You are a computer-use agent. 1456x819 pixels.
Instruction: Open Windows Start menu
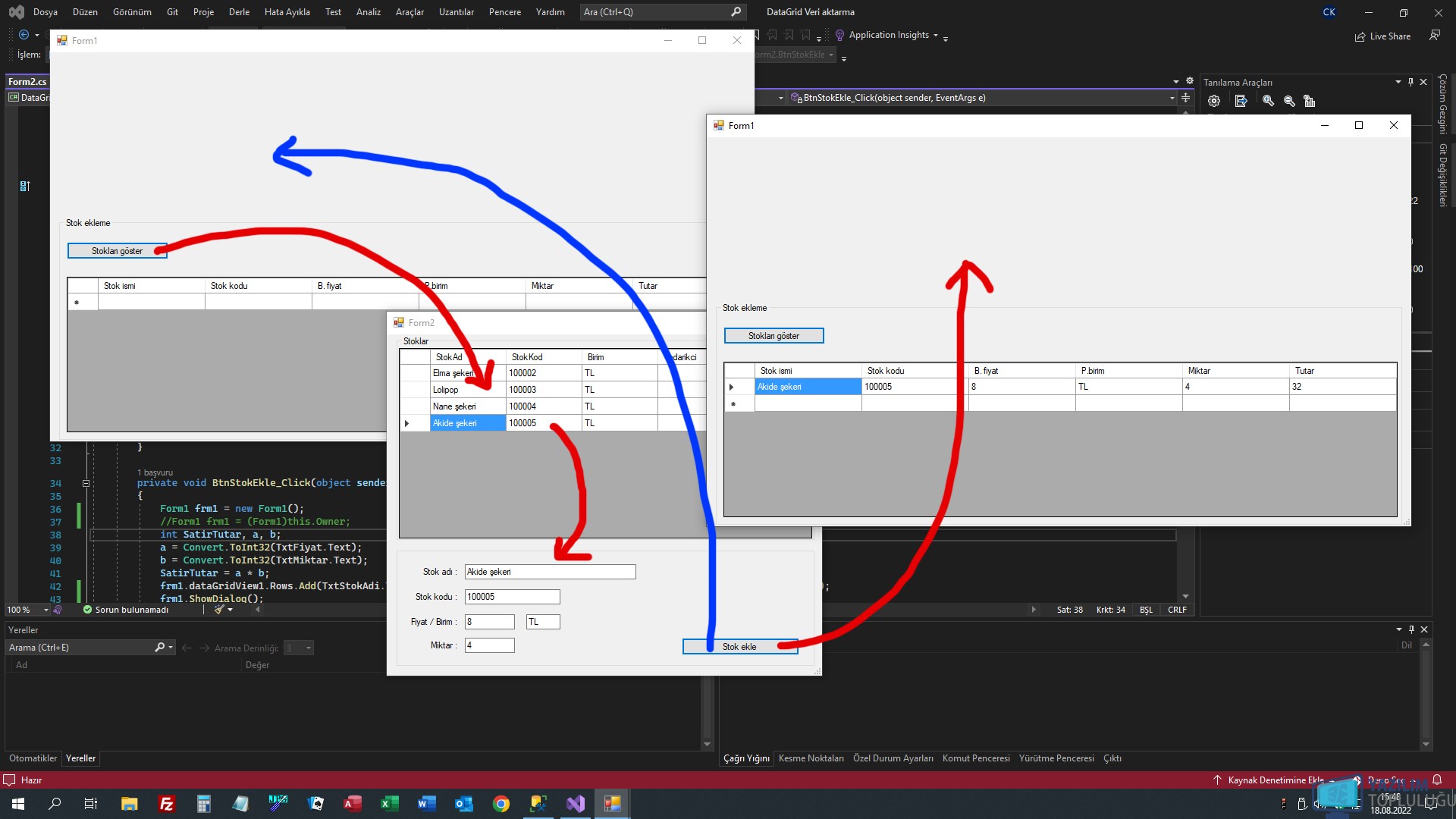pos(18,804)
